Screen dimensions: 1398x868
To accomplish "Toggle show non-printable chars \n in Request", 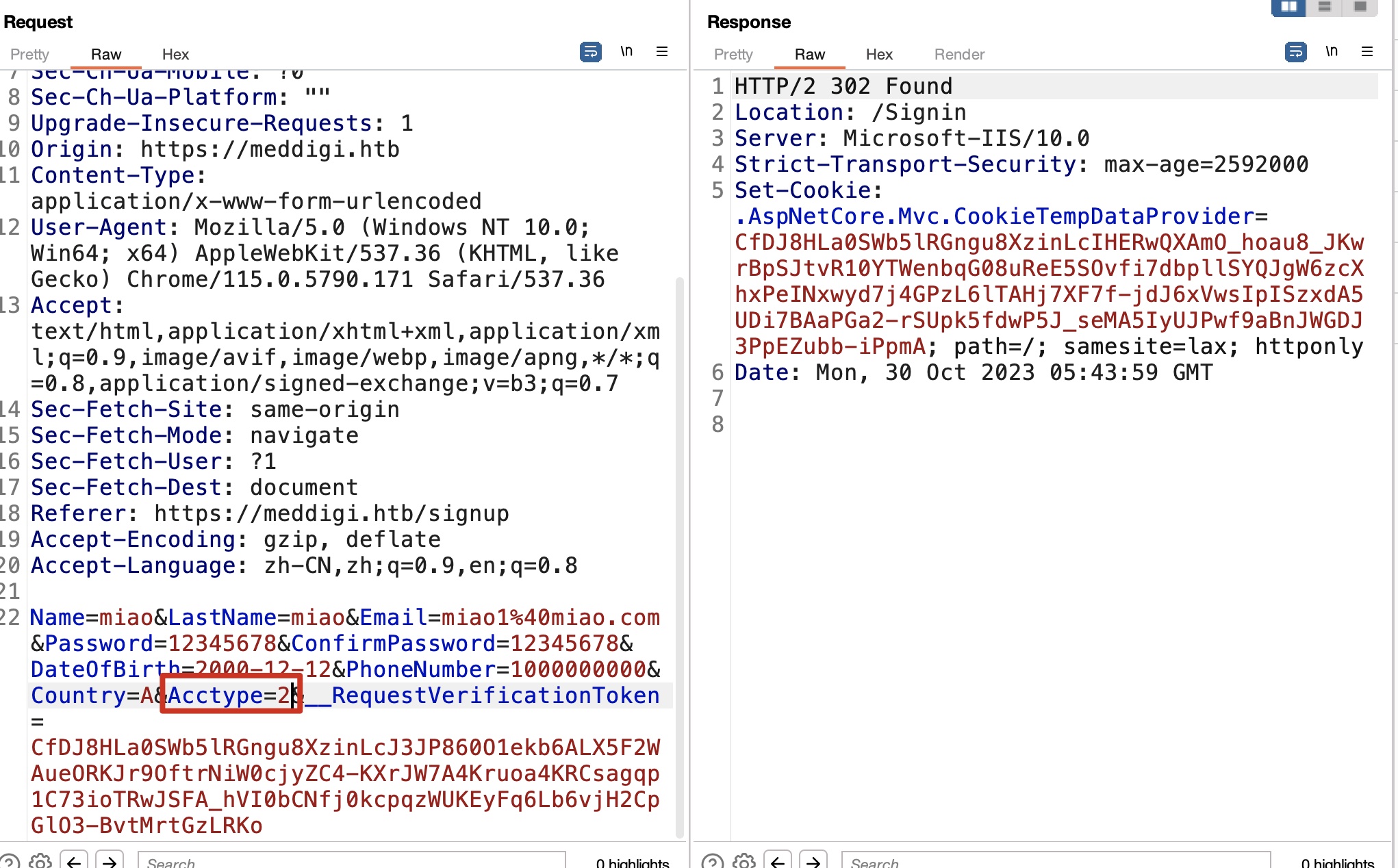I will 626,52.
